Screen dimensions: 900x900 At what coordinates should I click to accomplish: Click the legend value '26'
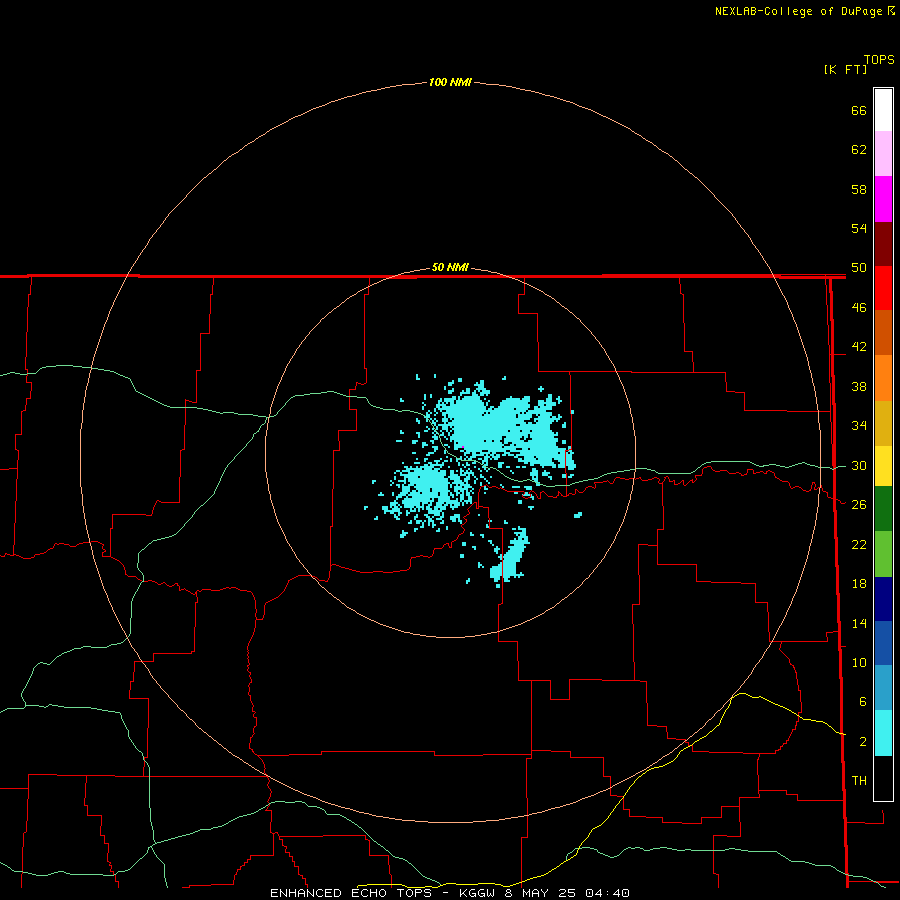859,505
